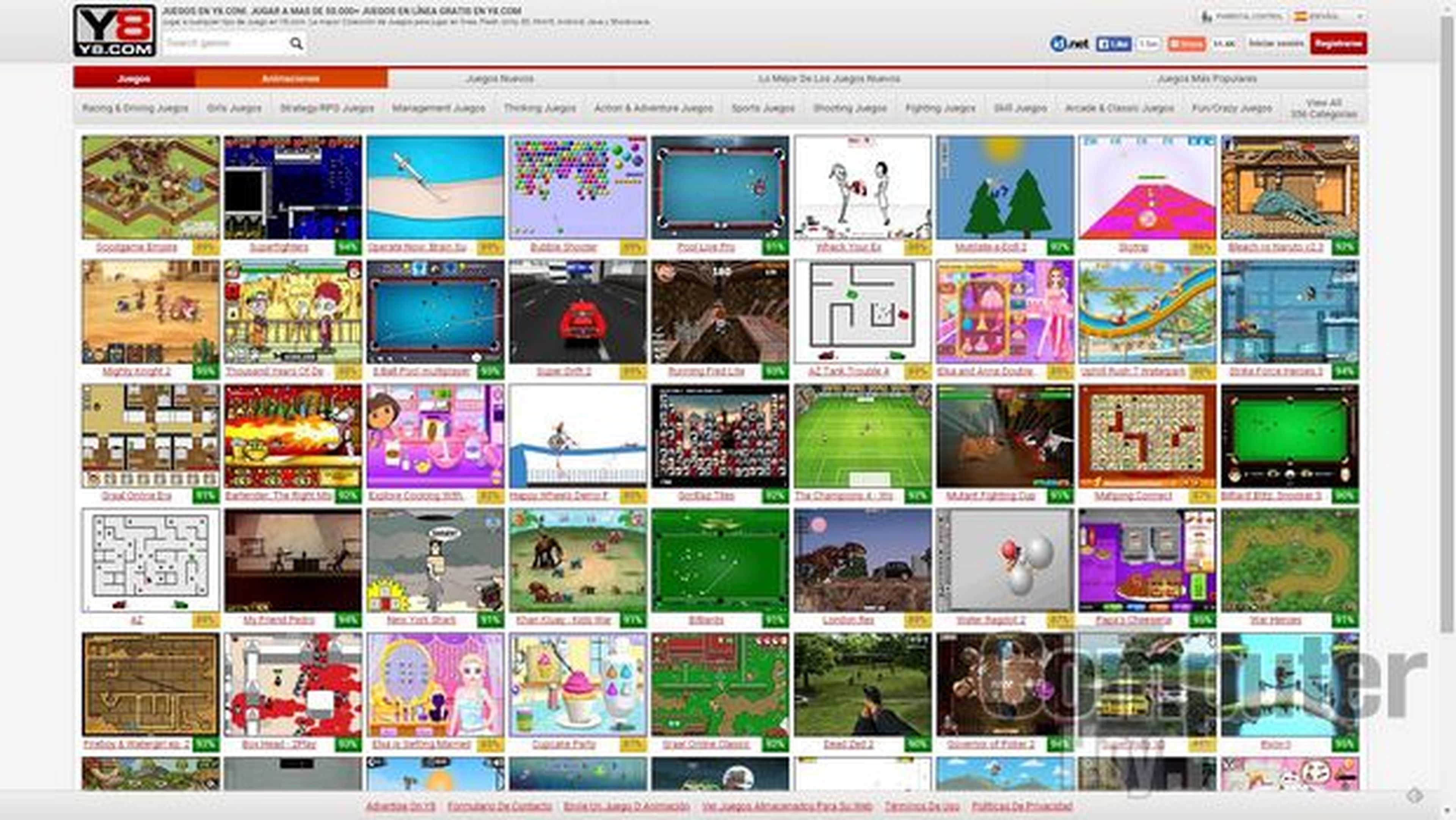Open the Bubble Shooter thumbnail
Image resolution: width=1456 pixels, height=820 pixels.
point(577,187)
